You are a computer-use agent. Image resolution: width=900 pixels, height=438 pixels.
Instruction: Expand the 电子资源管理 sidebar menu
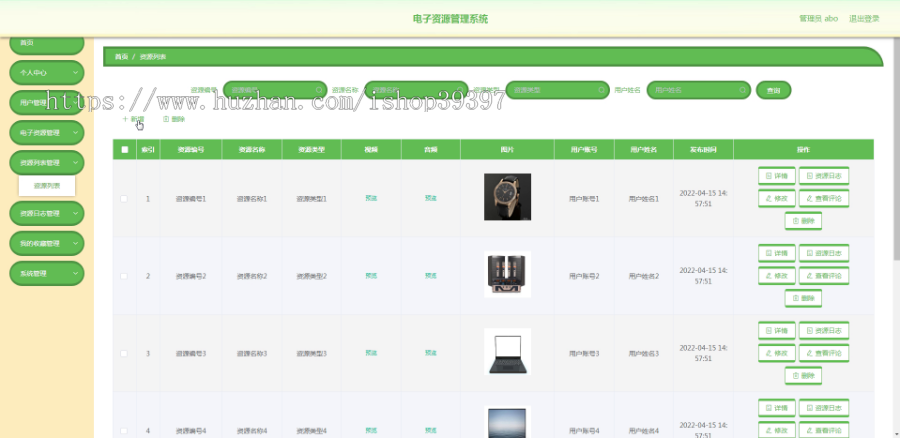point(46,133)
